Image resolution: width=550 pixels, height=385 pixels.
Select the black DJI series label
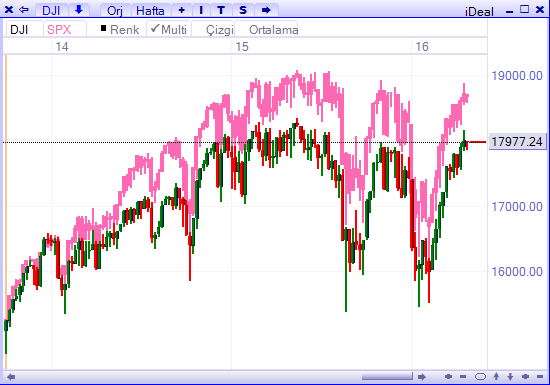tap(19, 29)
